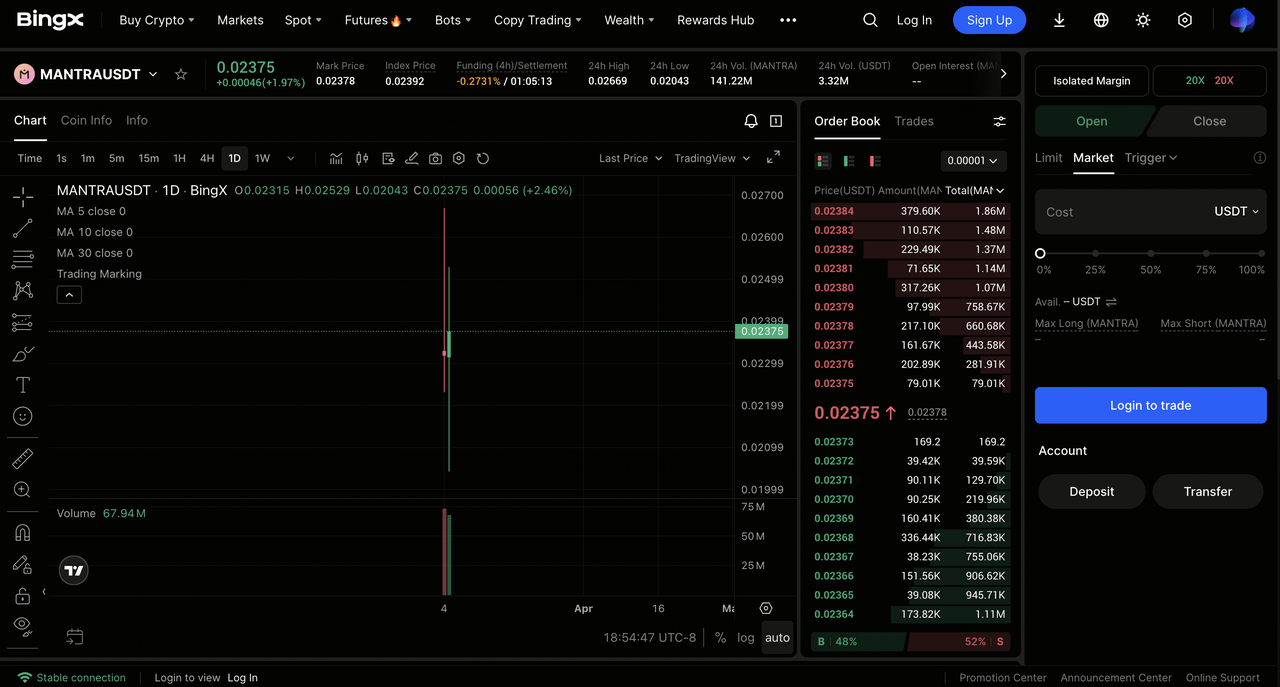Activate the zoom in tool

click(23, 490)
